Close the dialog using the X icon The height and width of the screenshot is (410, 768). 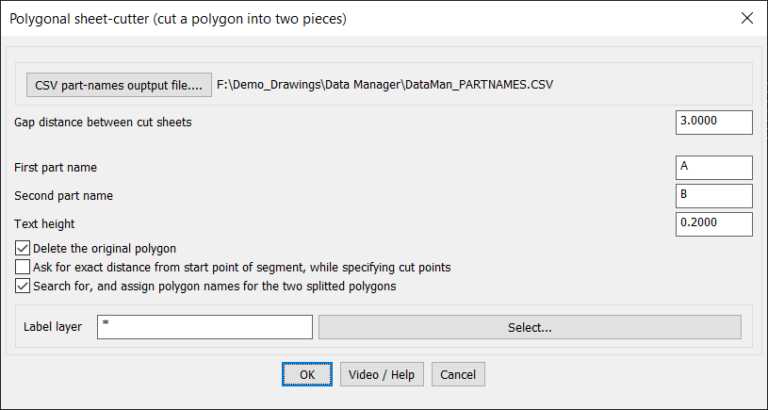pyautogui.click(x=745, y=18)
